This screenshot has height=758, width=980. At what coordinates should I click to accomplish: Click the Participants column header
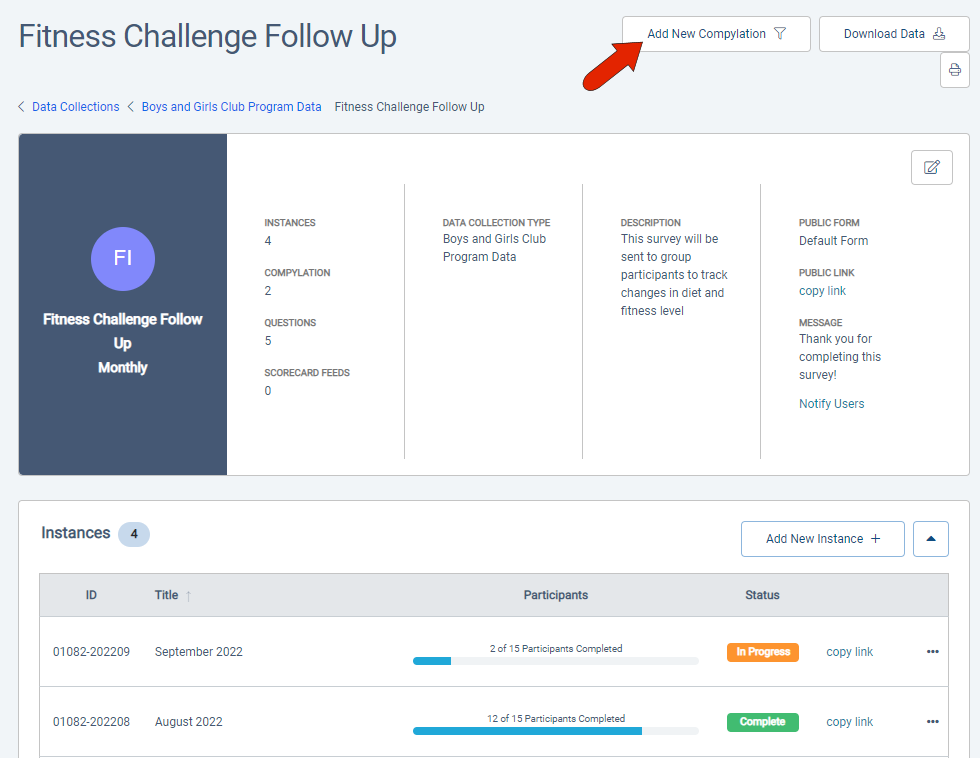[x=556, y=595]
